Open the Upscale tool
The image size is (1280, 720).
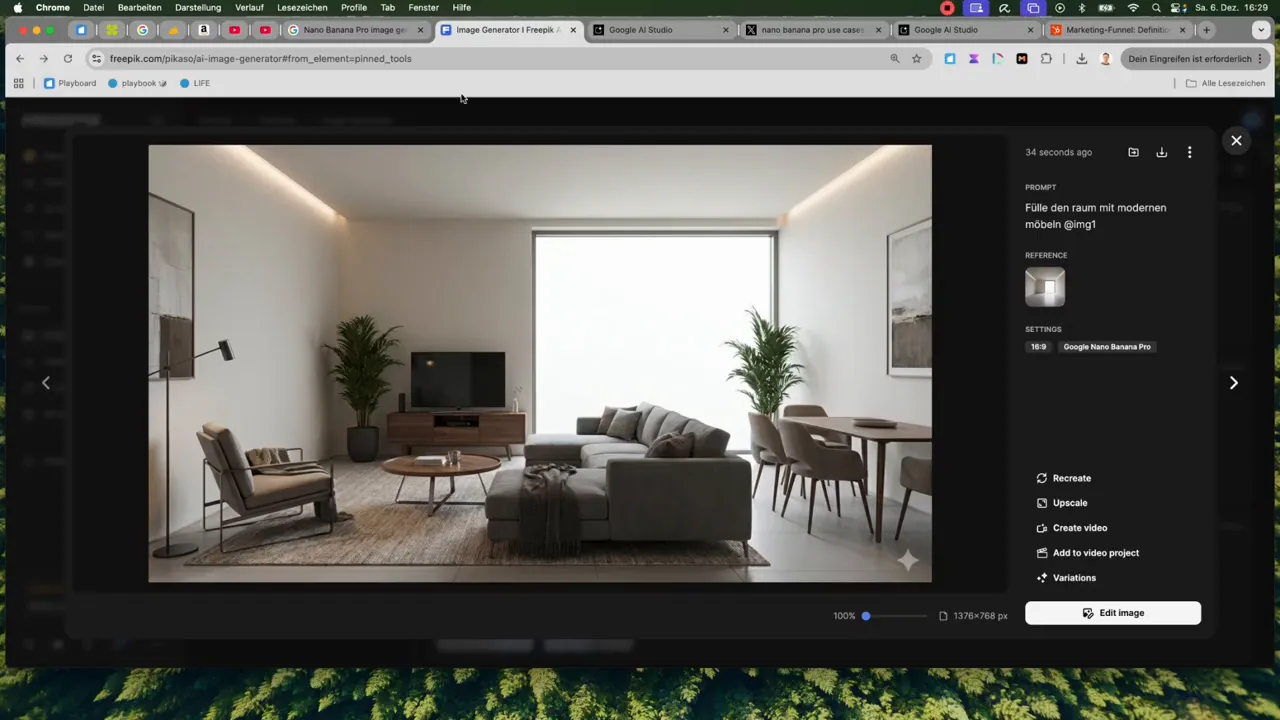[x=1069, y=503]
